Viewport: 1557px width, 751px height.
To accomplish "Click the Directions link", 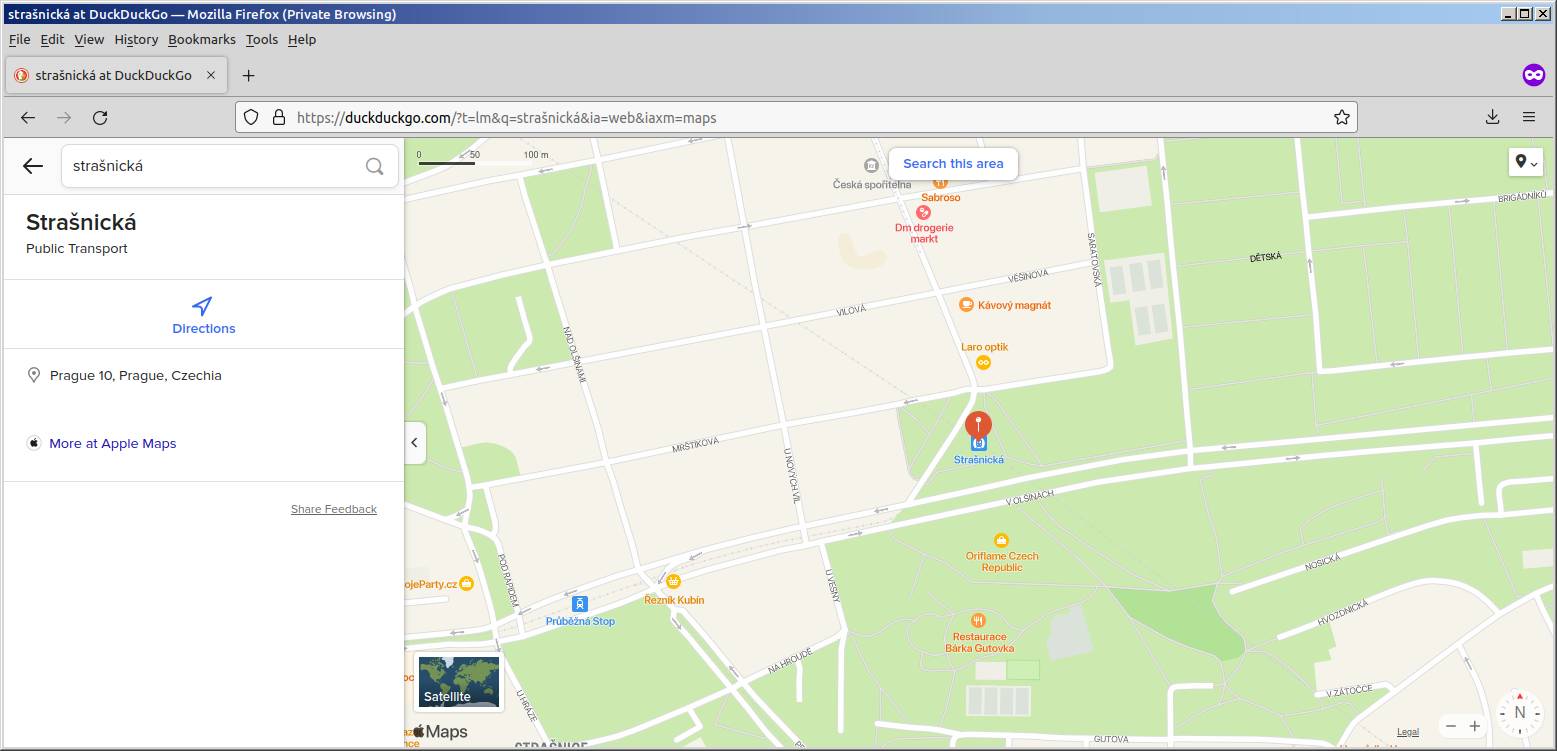I will 204,328.
